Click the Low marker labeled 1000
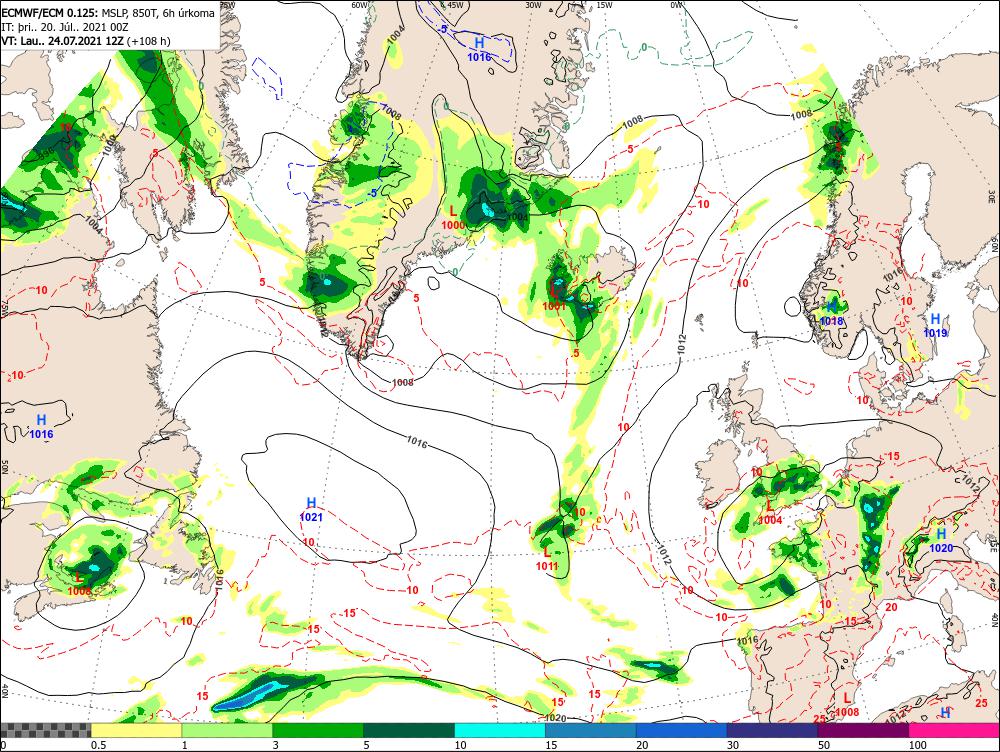This screenshot has width=1000, height=752. (x=453, y=217)
